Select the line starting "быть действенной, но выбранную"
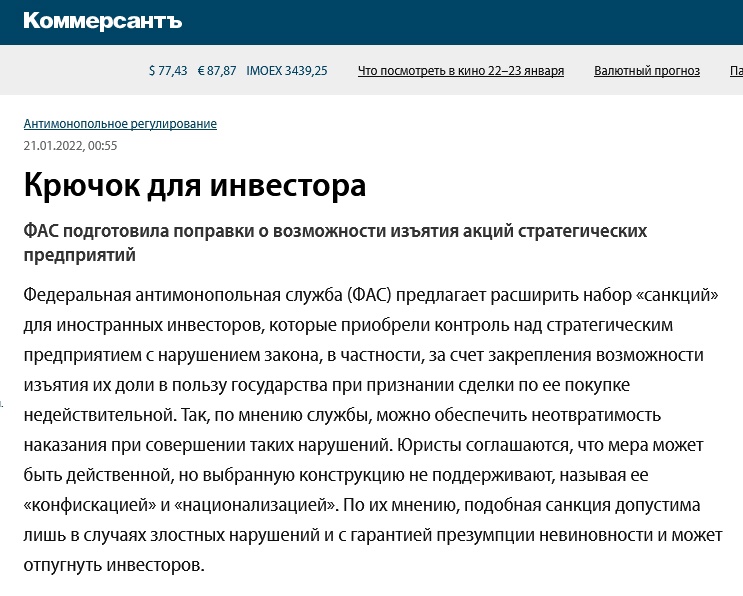Image resolution: width=743 pixels, height=596 pixels. pos(336,475)
